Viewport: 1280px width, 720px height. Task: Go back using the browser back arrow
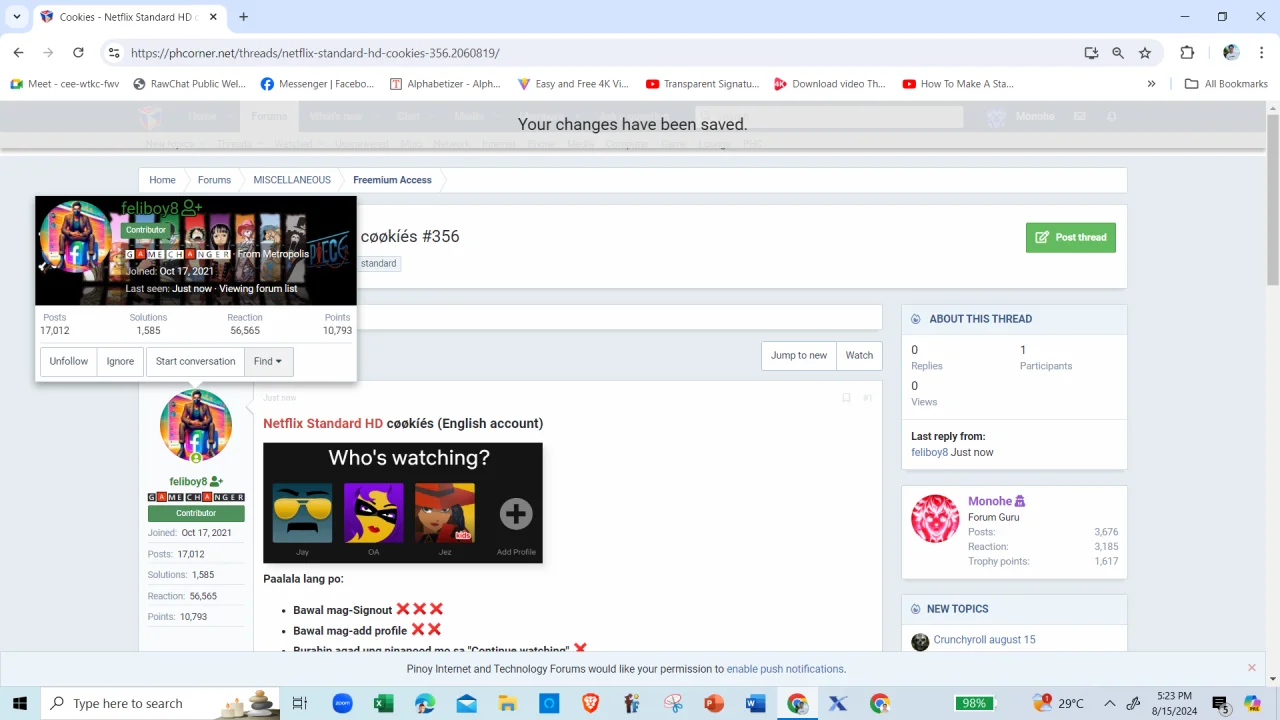[x=18, y=53]
